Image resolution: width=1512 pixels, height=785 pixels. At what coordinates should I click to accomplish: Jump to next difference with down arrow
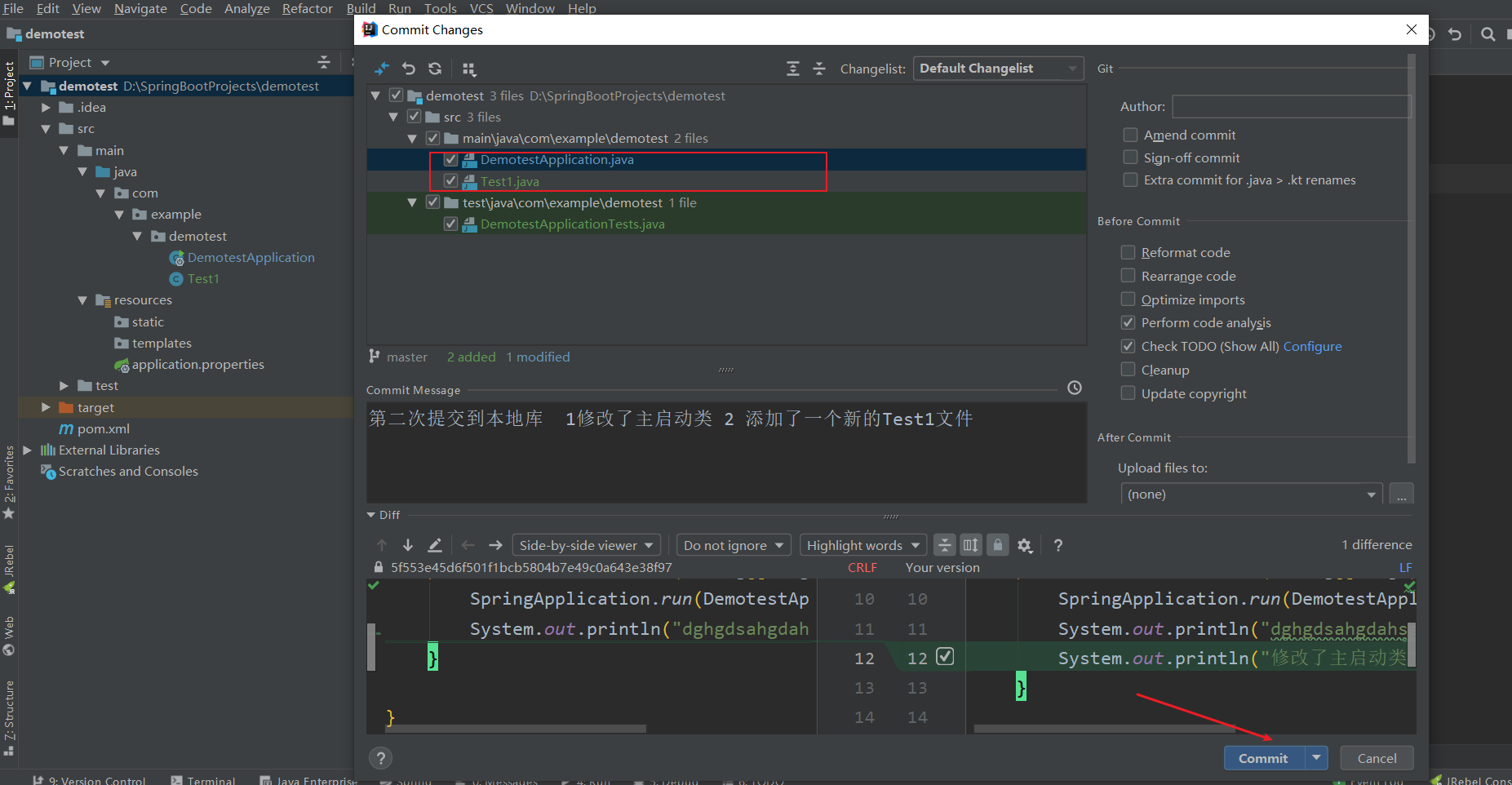(408, 545)
